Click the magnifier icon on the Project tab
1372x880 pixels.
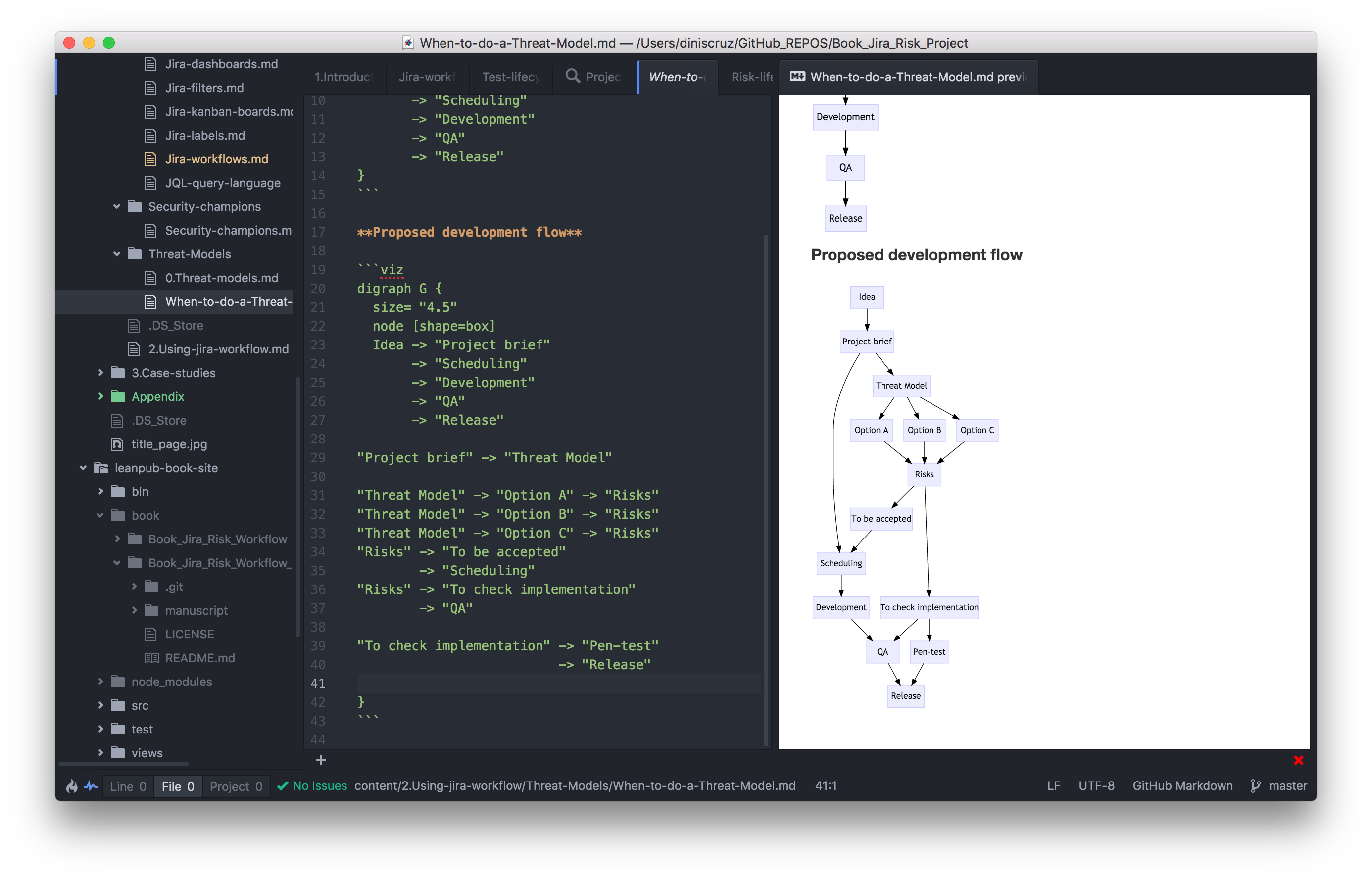[x=572, y=77]
